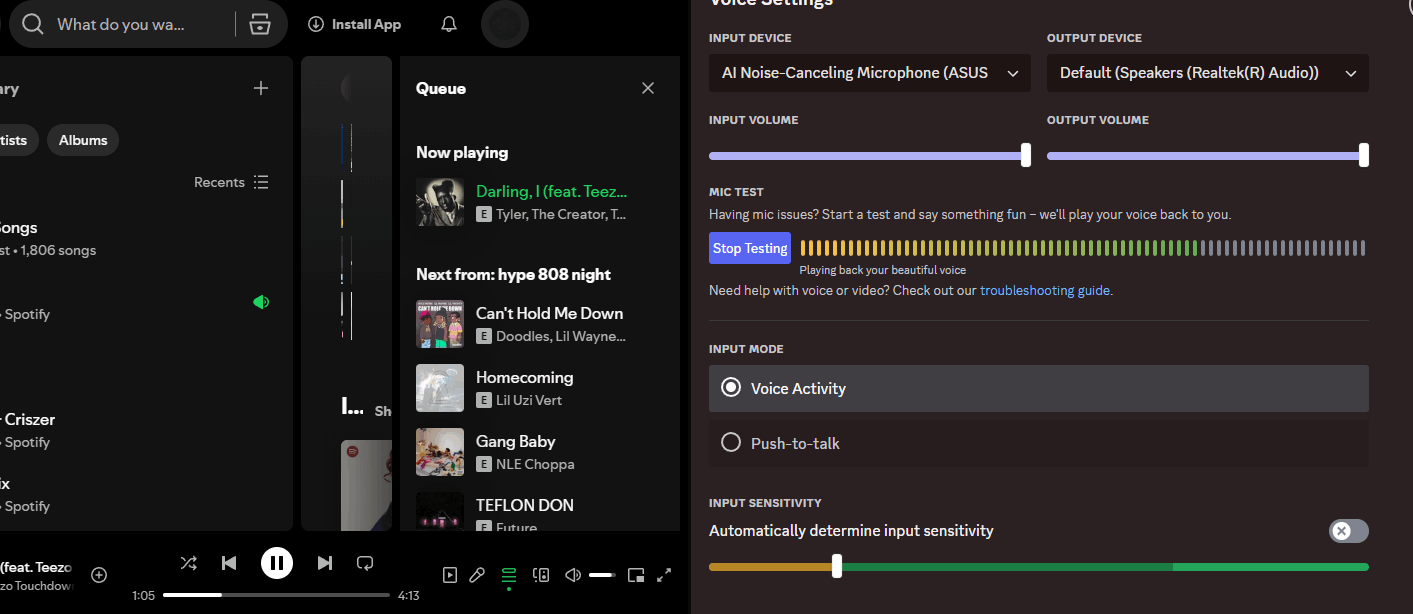Screen dimensions: 1413x614
Task: Select the Voice Activity input mode
Action: tap(1038, 388)
